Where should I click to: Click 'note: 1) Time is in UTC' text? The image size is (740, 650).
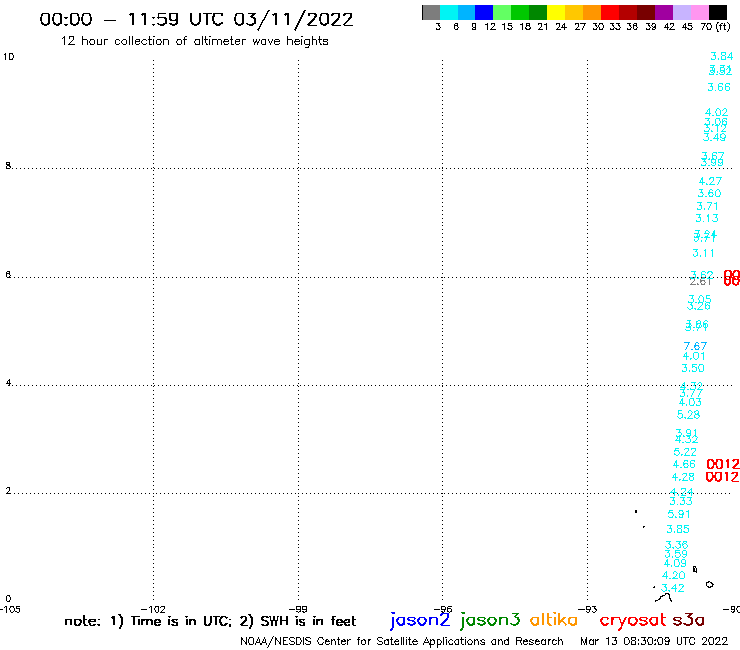[x=148, y=621]
